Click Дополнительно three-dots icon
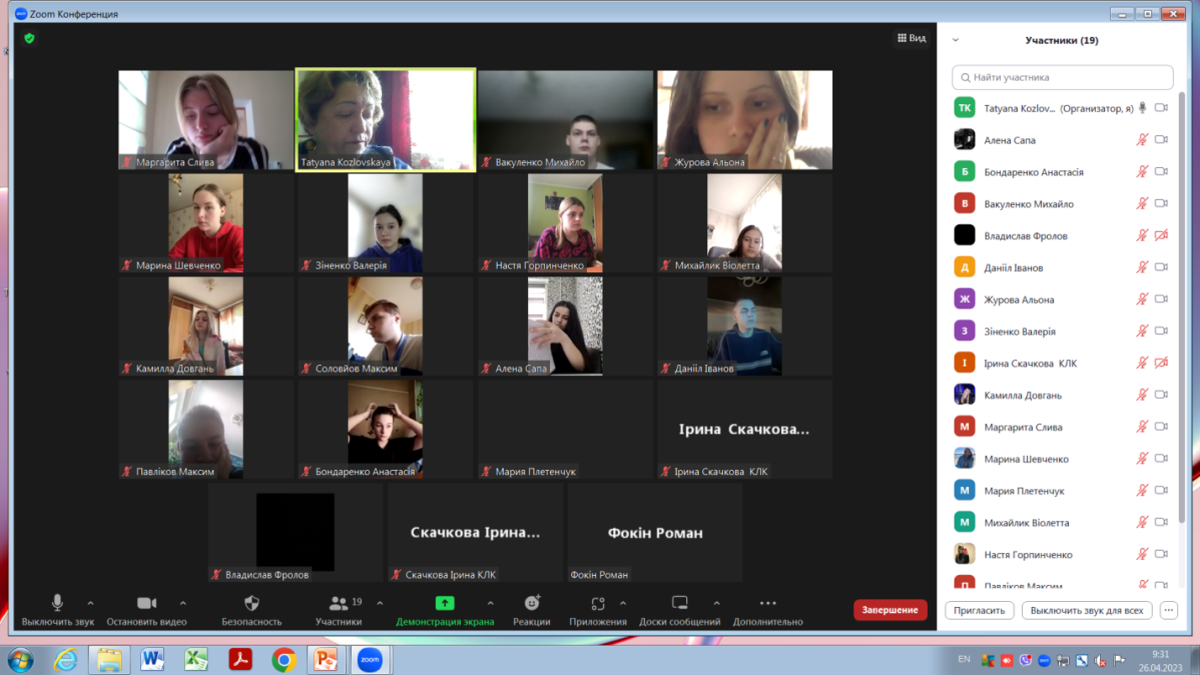This screenshot has height=675, width=1200. click(x=768, y=603)
